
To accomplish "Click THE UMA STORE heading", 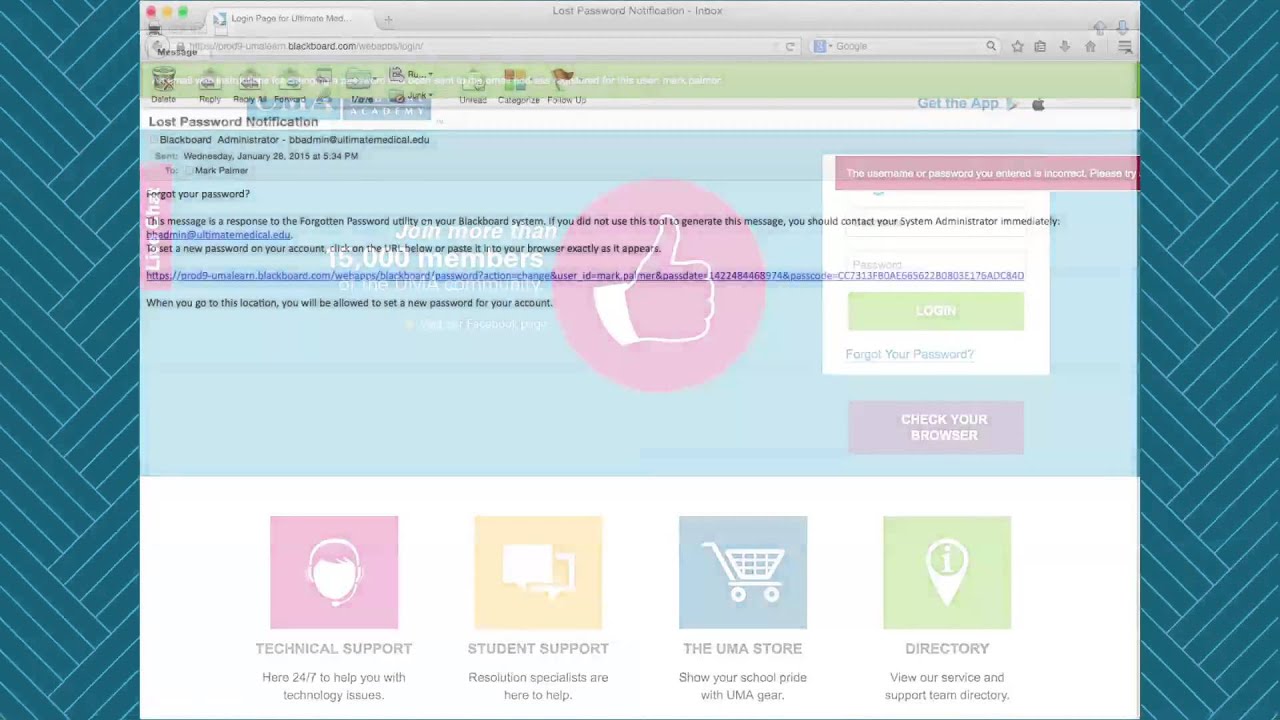I will (x=742, y=649).
